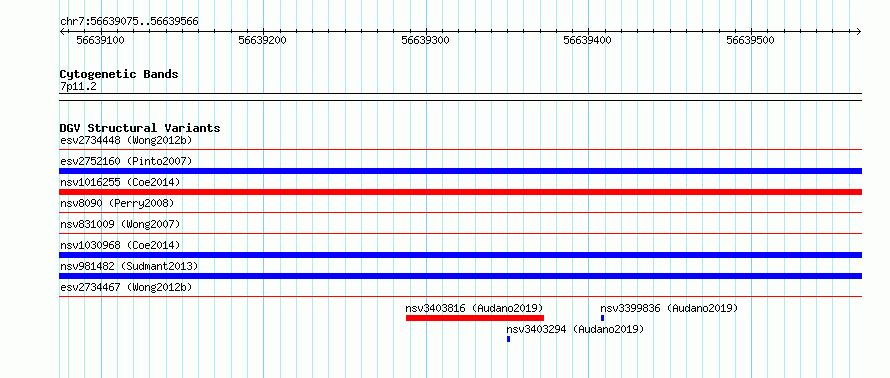This screenshot has height=378, width=890.
Task: Click the esv2734467 (Wong2012b) variant label
Action: coord(126,287)
